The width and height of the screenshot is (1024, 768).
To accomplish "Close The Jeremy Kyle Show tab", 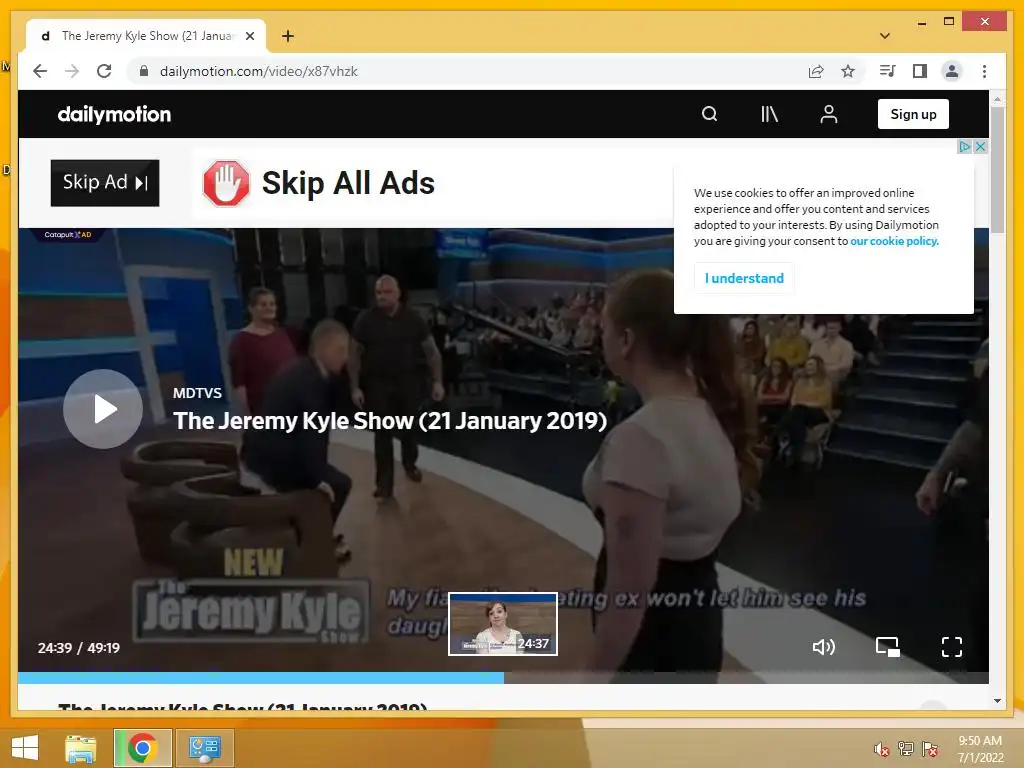I will click(249, 36).
